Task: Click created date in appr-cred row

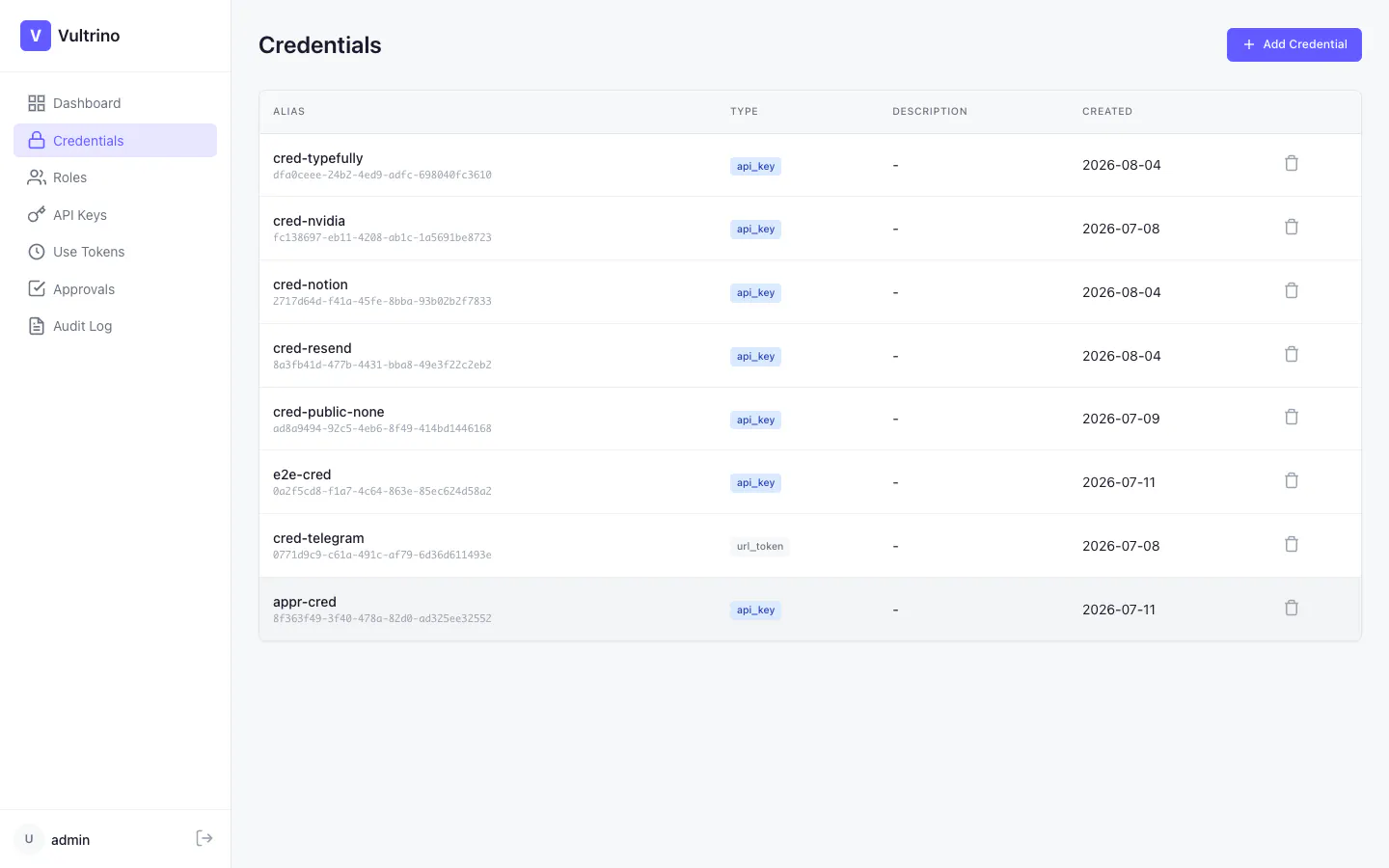Action: click(x=1119, y=610)
